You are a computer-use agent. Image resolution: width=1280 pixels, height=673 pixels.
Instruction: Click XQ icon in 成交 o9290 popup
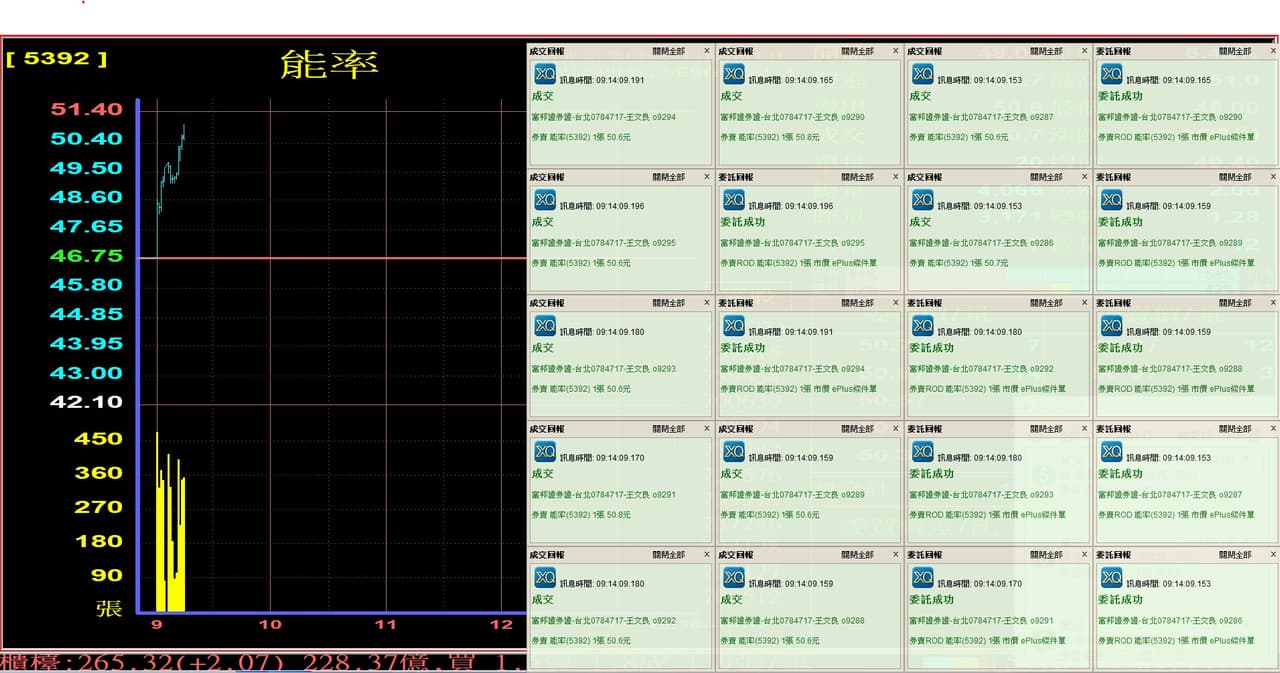click(x=734, y=74)
